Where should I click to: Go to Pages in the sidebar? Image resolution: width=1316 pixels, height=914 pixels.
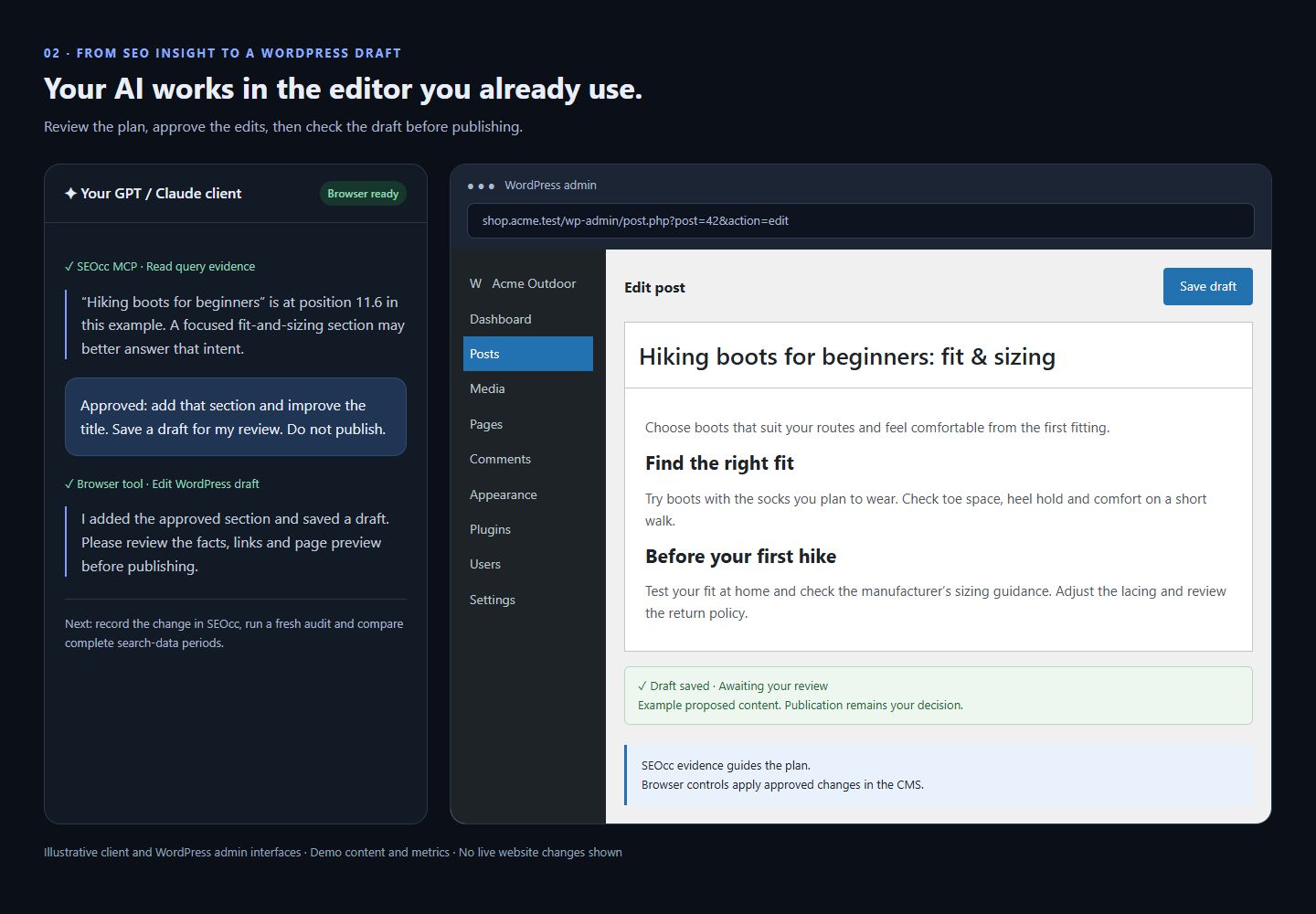(x=528, y=424)
